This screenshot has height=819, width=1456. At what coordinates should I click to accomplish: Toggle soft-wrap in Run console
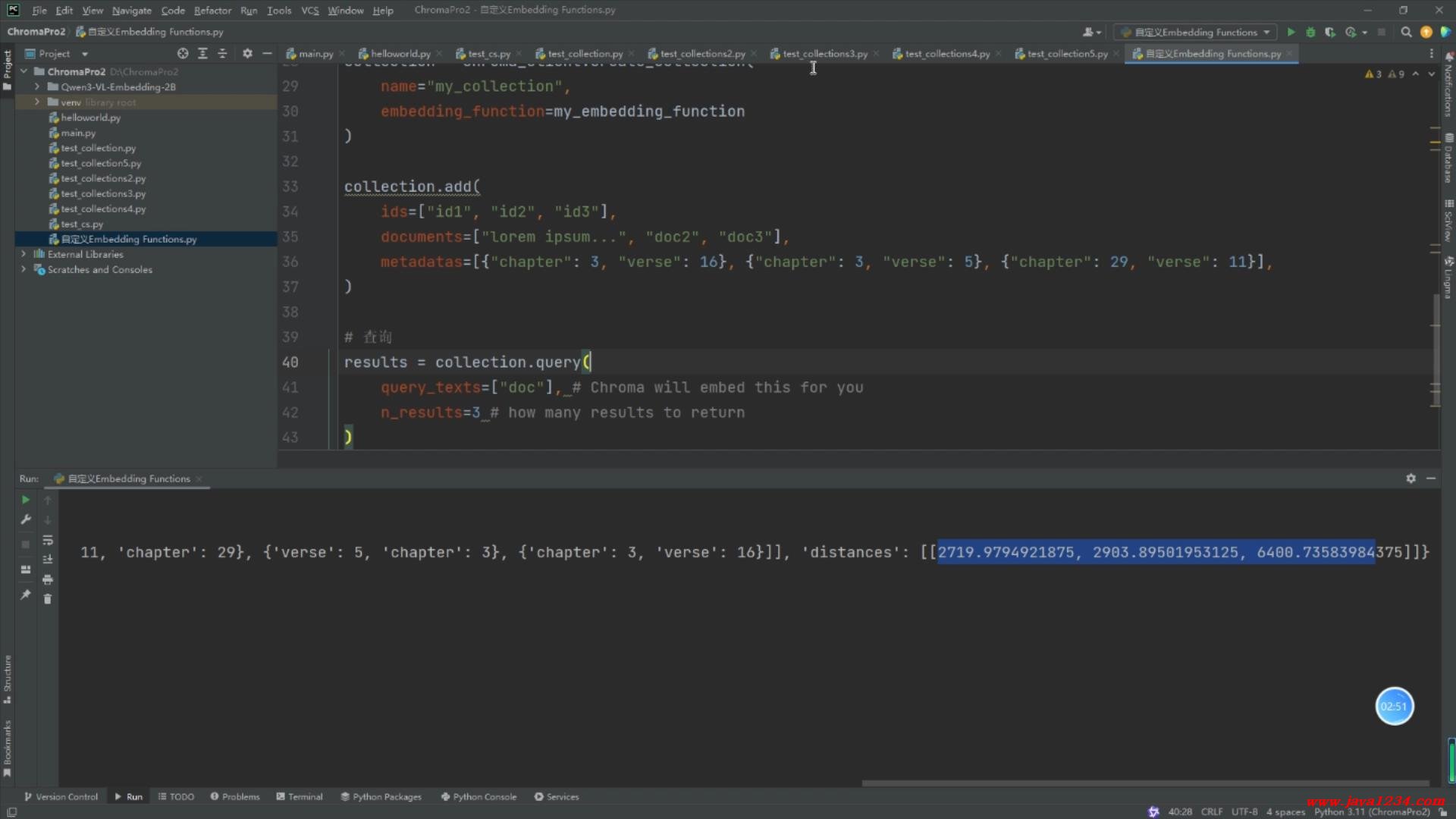tap(48, 540)
